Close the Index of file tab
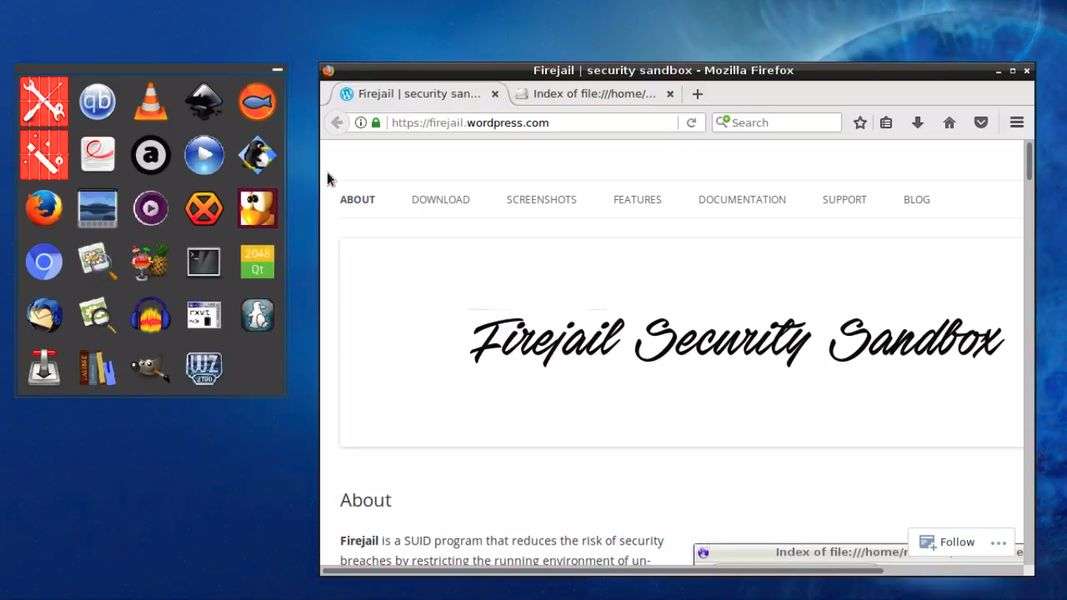This screenshot has width=1067, height=600. pos(670,94)
